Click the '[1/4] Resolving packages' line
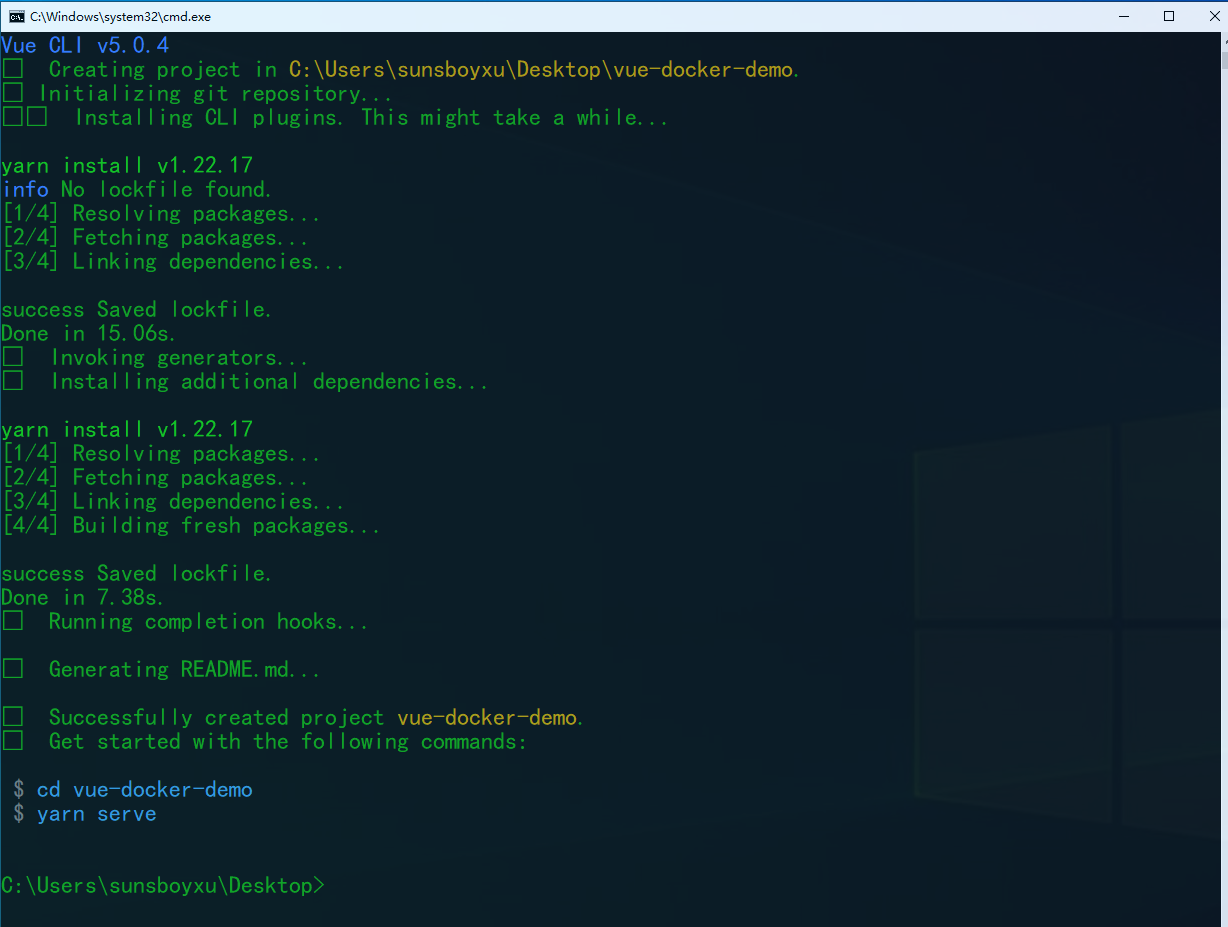The height and width of the screenshot is (927, 1228). point(160,213)
